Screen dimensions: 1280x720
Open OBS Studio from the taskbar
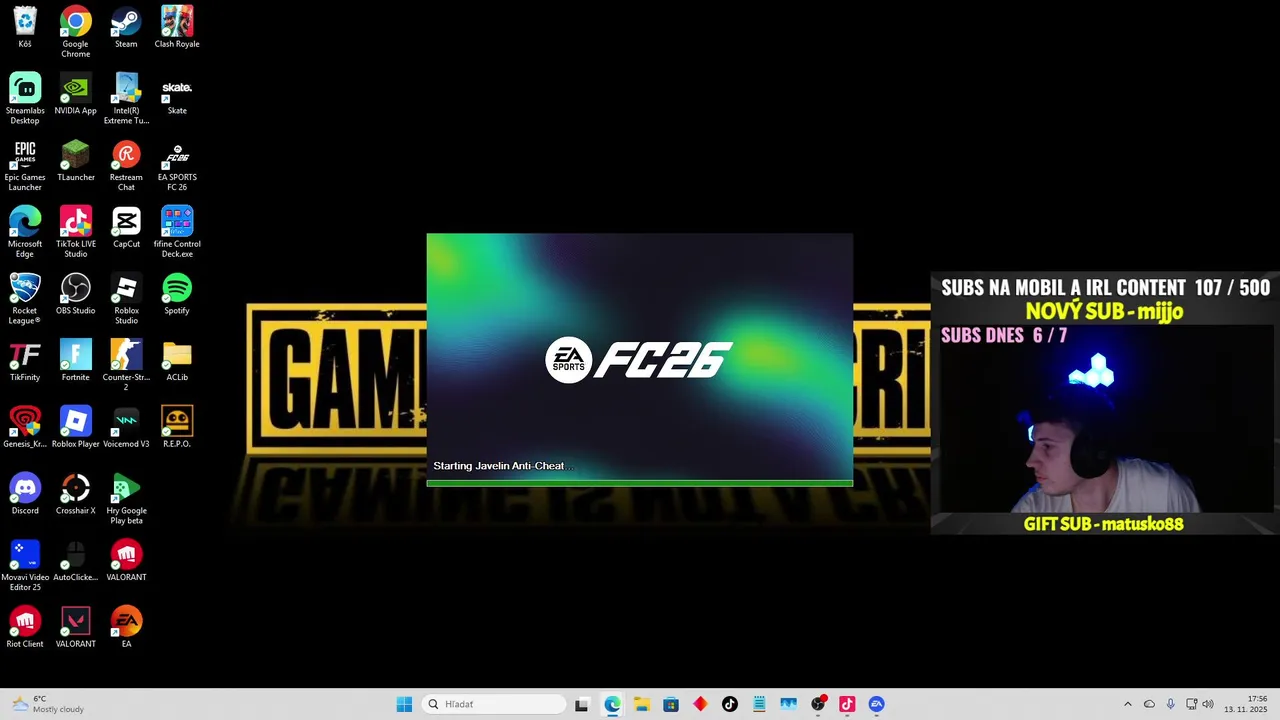coord(818,704)
